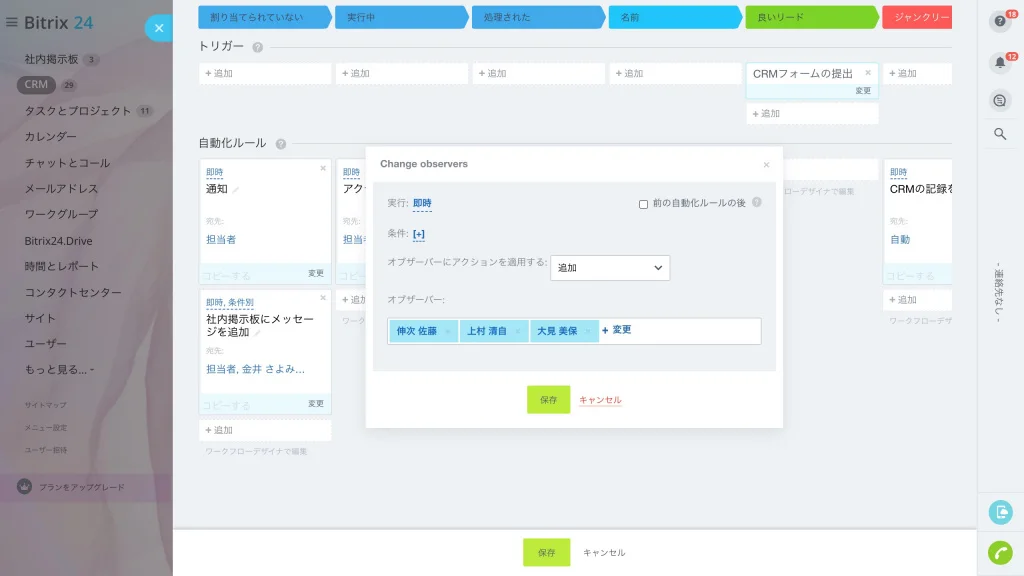1024x576 pixels.
Task: Click the bottom 保存 button
Action: click(547, 552)
